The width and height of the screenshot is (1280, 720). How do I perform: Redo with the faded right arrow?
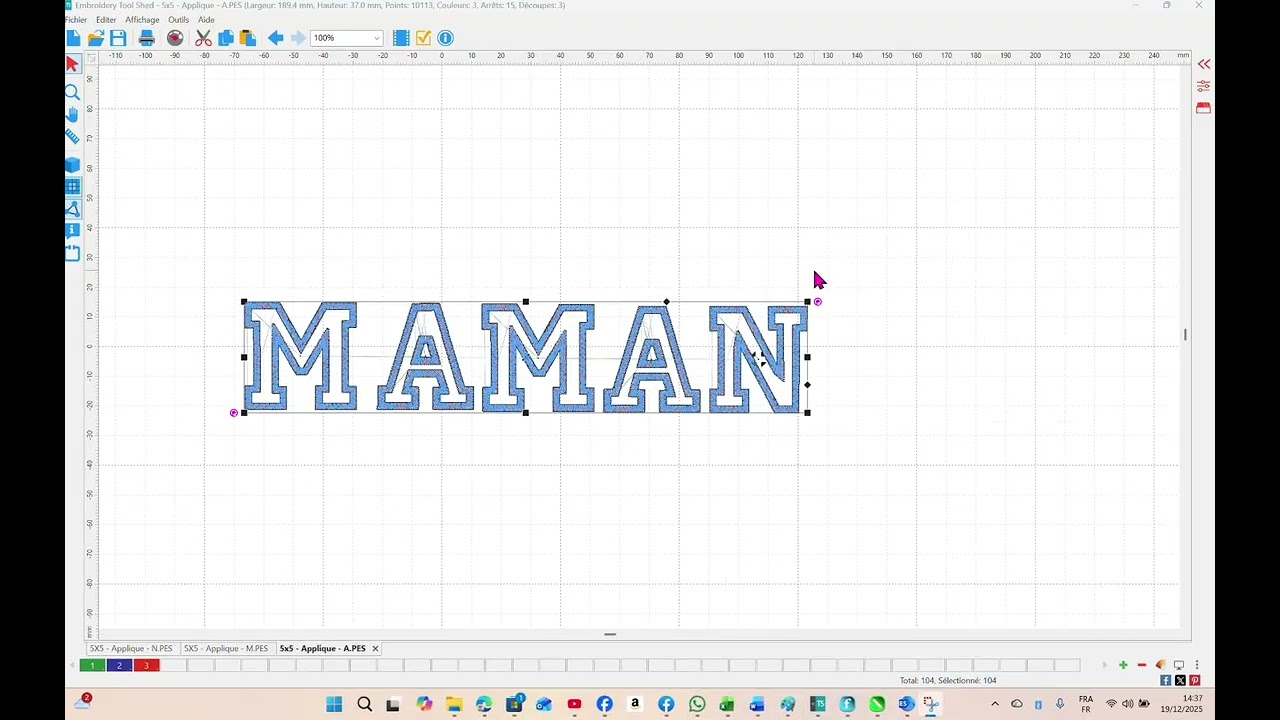pos(298,38)
